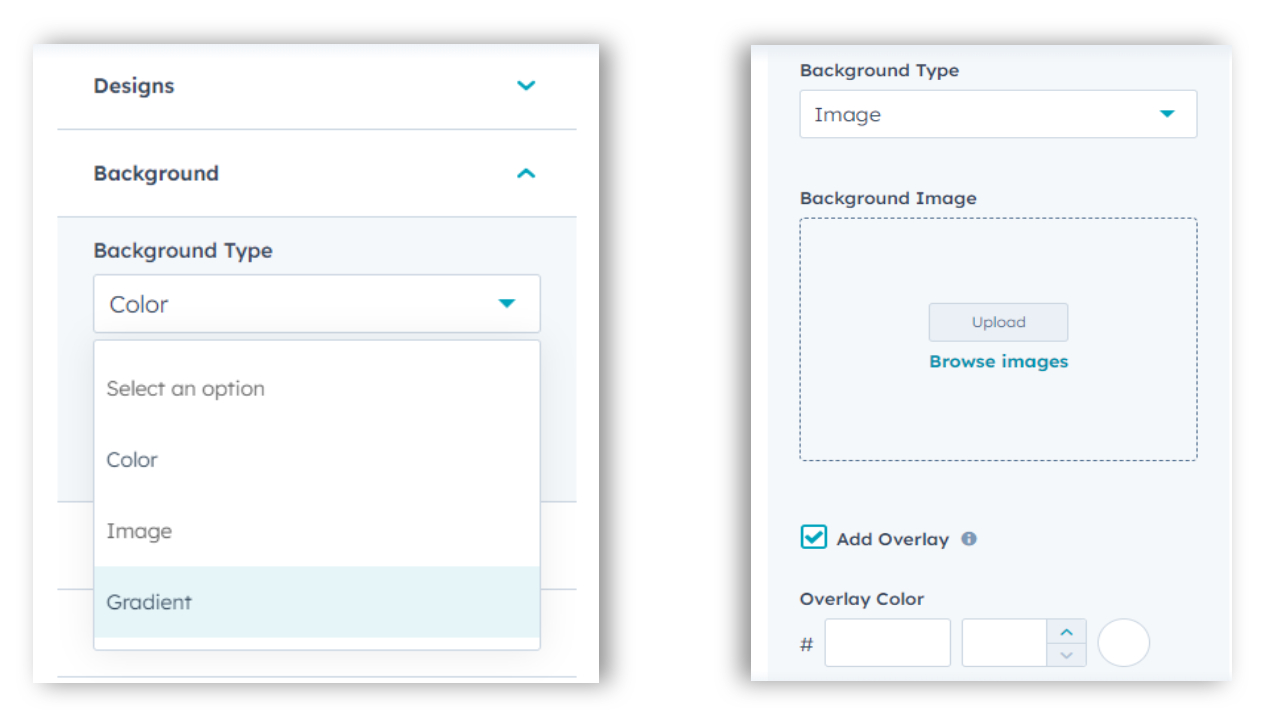Select Image from the dropdown list

pyautogui.click(x=140, y=531)
